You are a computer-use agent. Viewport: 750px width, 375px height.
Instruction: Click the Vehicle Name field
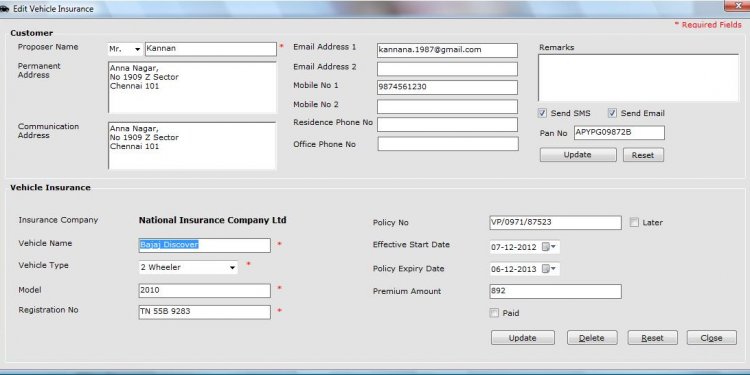[x=205, y=245]
